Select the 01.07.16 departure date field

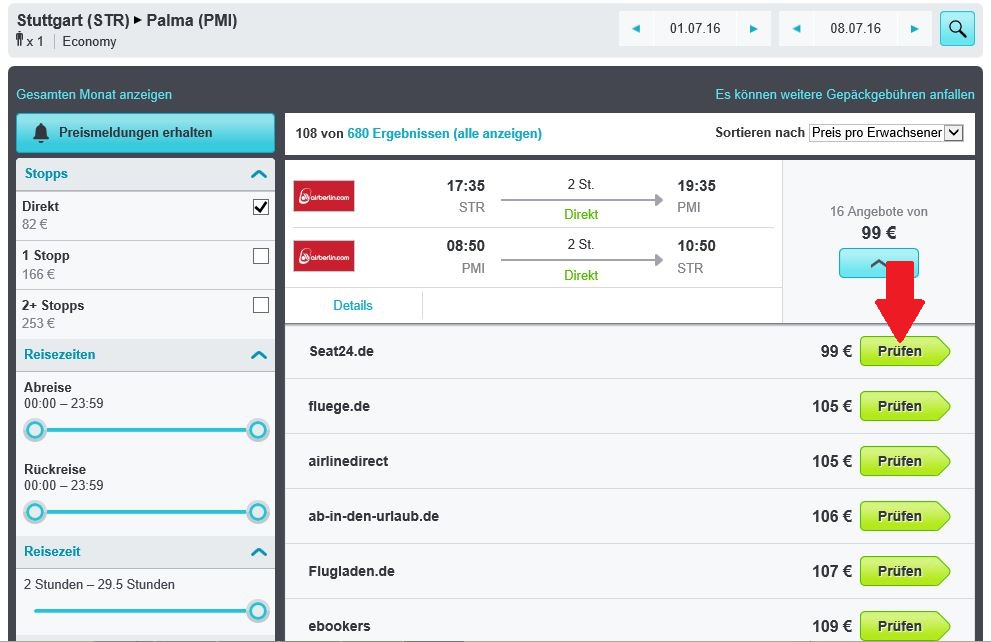tap(695, 28)
